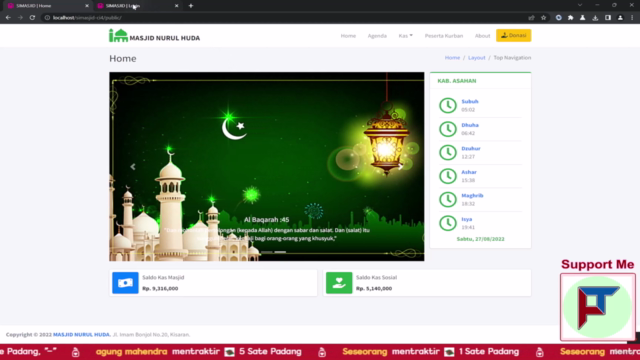Image resolution: width=640 pixels, height=360 pixels.
Task: Click the Dhuha clock icon
Action: 448,129
